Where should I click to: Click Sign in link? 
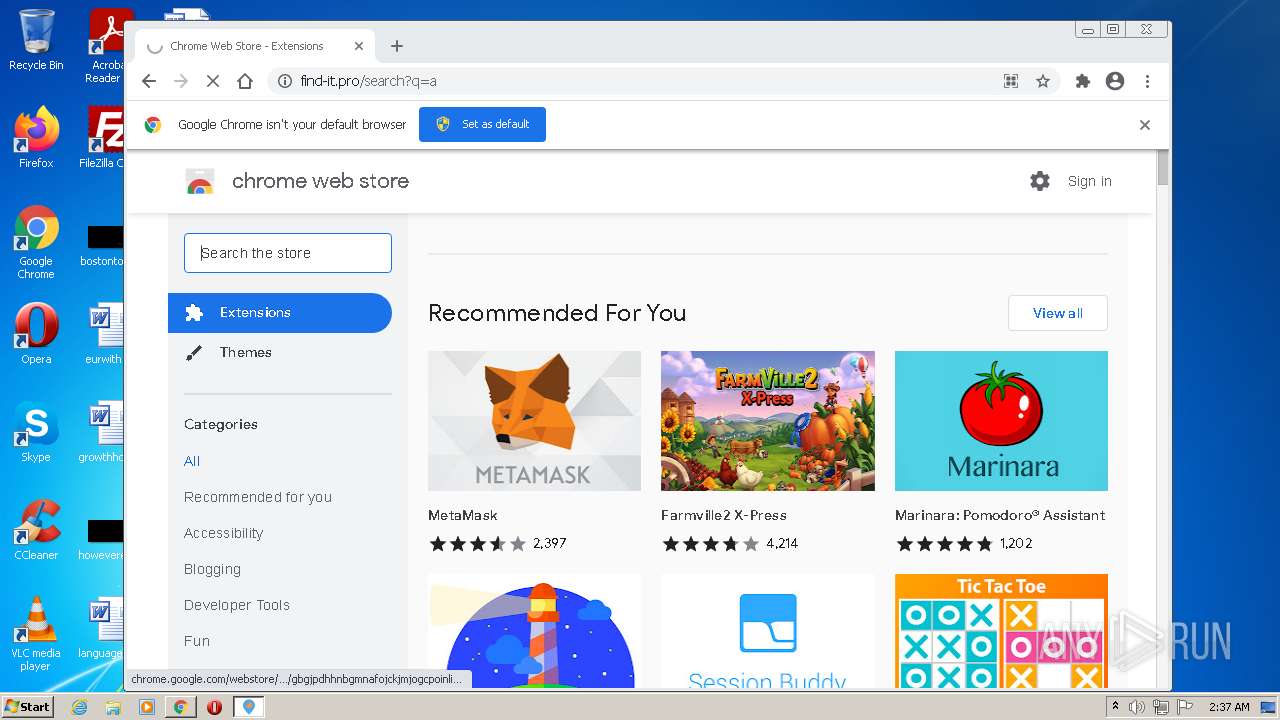(1089, 181)
